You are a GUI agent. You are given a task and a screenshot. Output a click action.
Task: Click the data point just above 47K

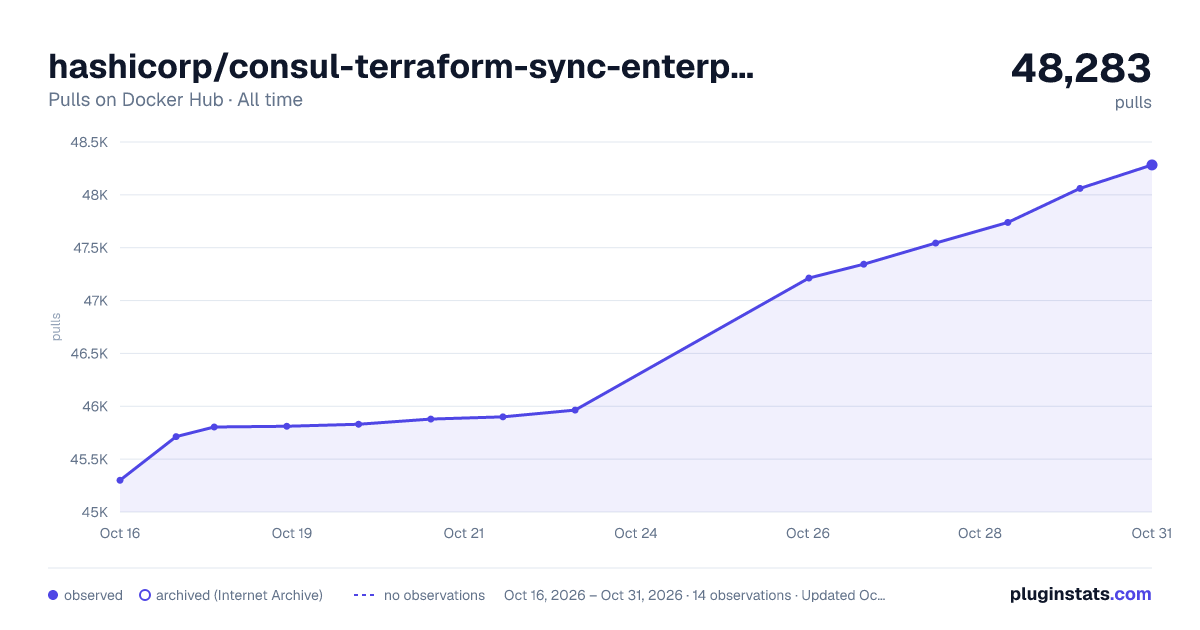808,278
